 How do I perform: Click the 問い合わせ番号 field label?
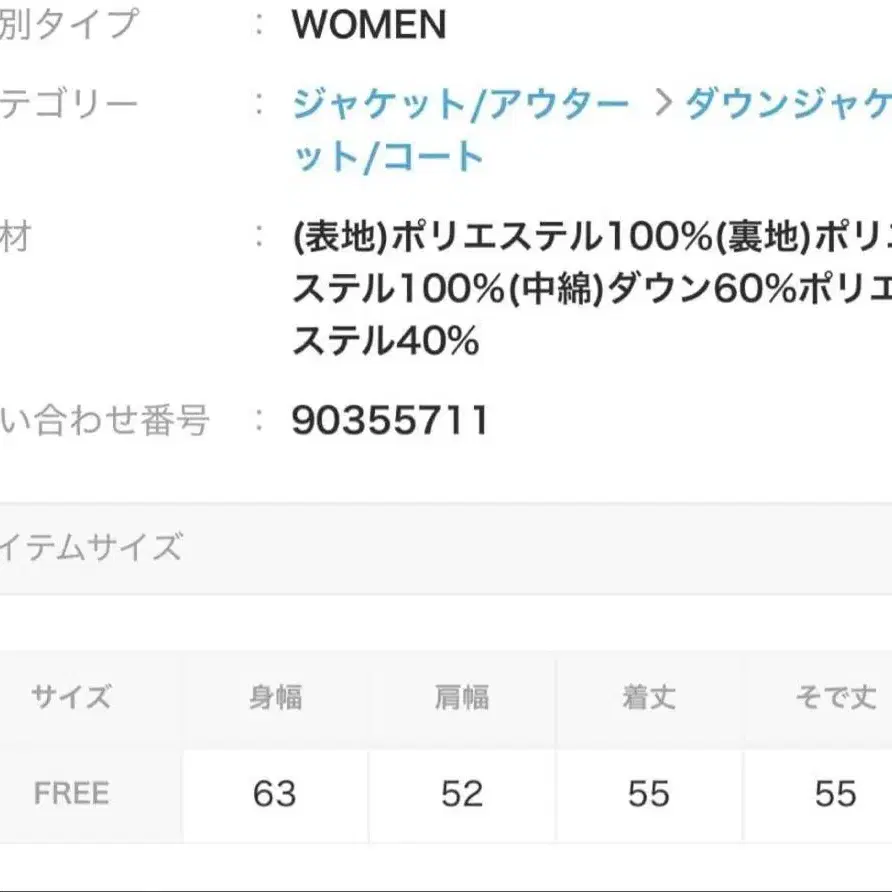(x=104, y=421)
